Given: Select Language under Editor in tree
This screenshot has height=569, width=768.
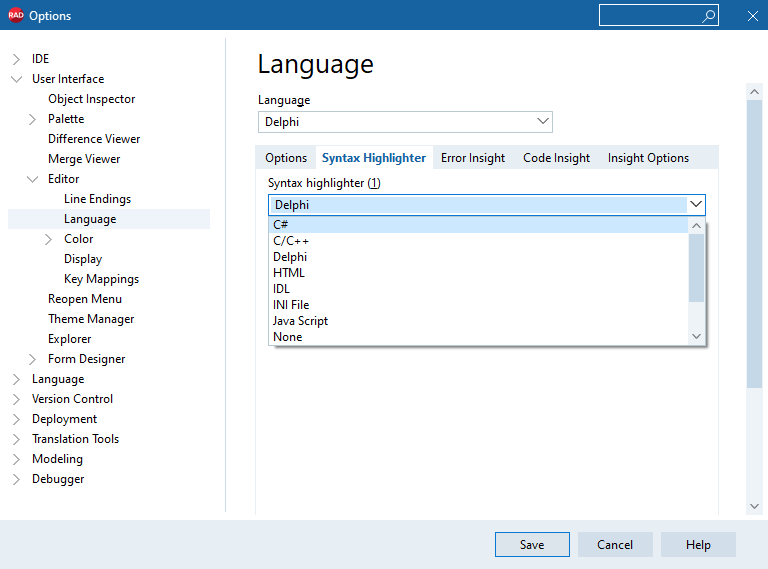Looking at the screenshot, I should (x=90, y=219).
